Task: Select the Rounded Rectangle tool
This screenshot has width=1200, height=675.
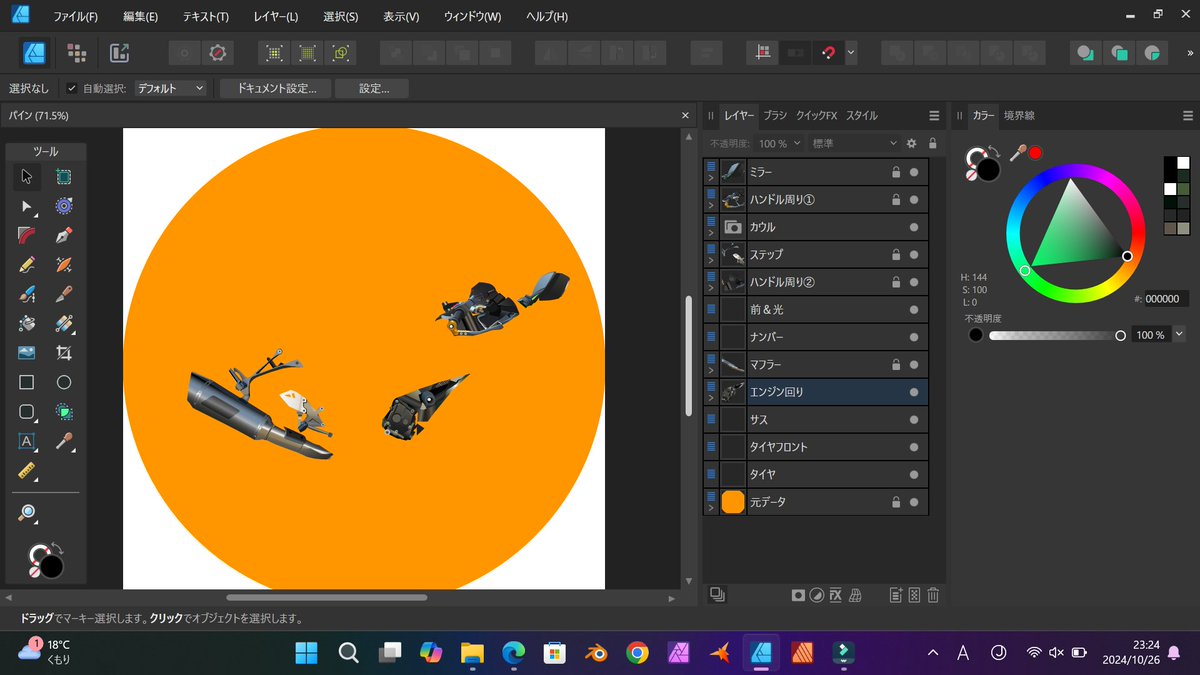Action: tap(27, 412)
